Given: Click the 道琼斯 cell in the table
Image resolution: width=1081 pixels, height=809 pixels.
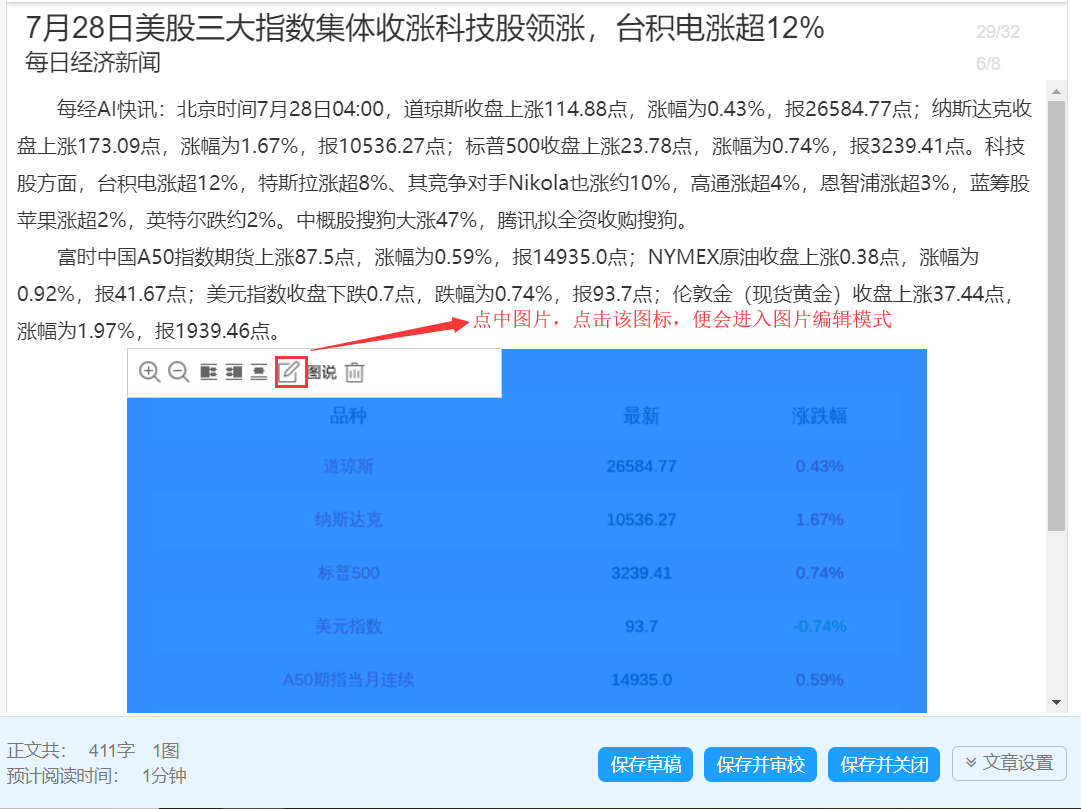Looking at the screenshot, I should click(x=348, y=466).
